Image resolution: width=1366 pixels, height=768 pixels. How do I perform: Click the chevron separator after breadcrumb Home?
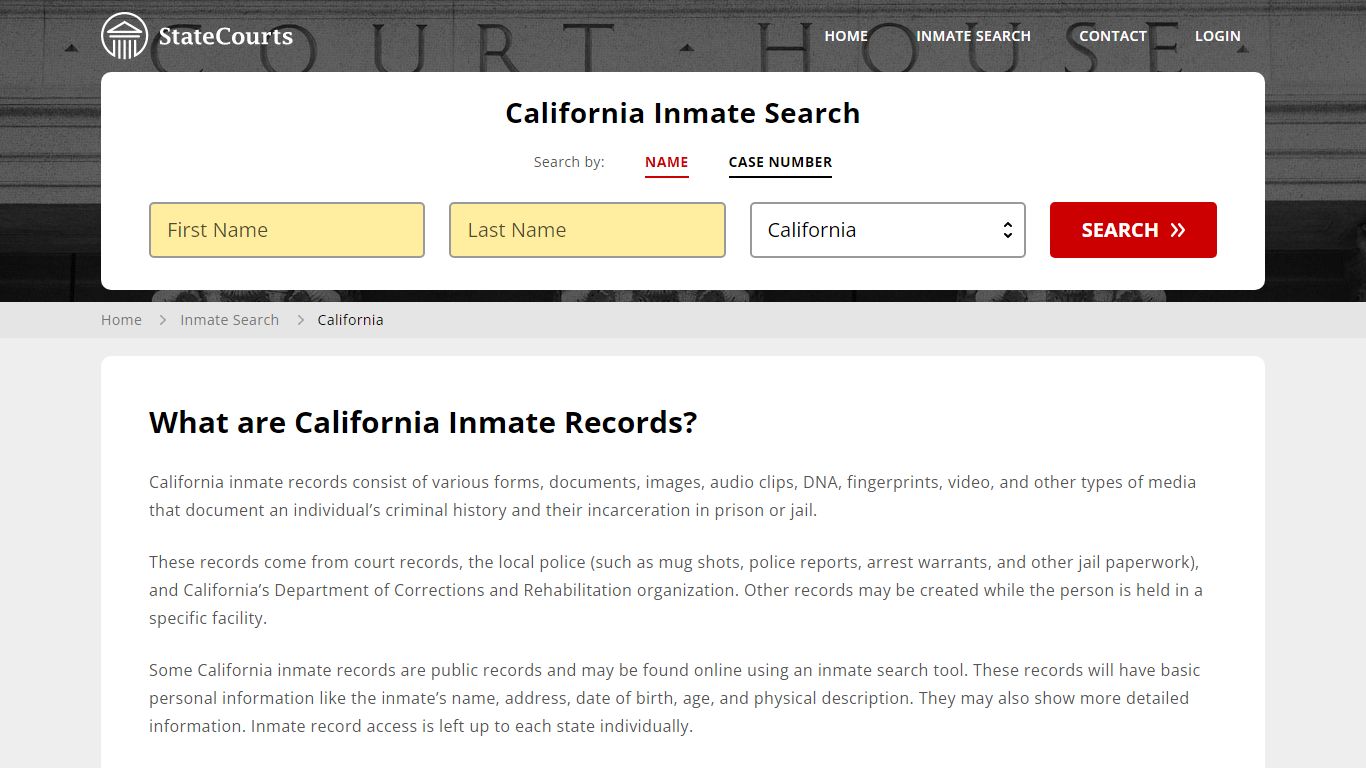coord(162,320)
